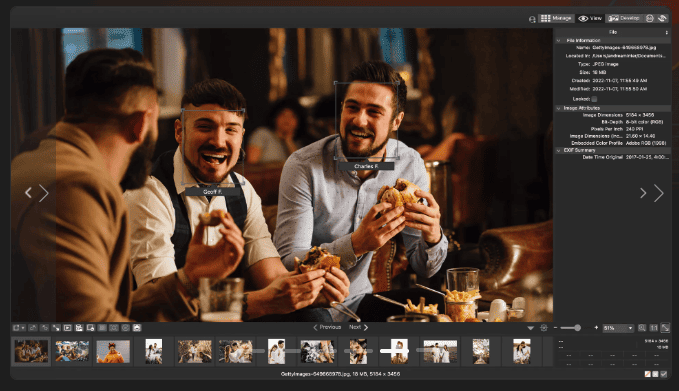Select the couple holding hands in field thumbnail
This screenshot has height=391, width=679.
[x=440, y=351]
